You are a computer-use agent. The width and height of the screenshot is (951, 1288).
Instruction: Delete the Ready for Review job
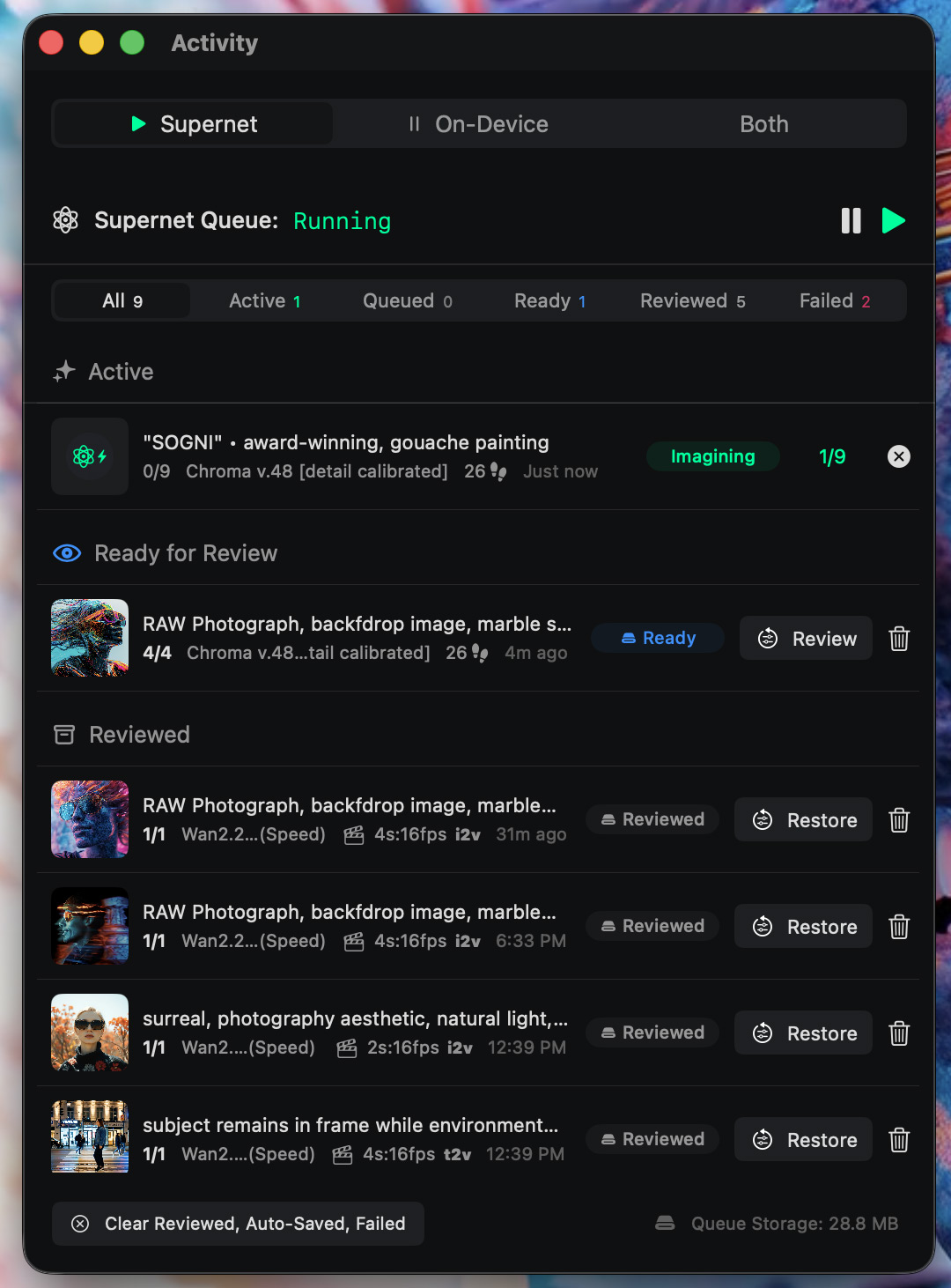898,639
